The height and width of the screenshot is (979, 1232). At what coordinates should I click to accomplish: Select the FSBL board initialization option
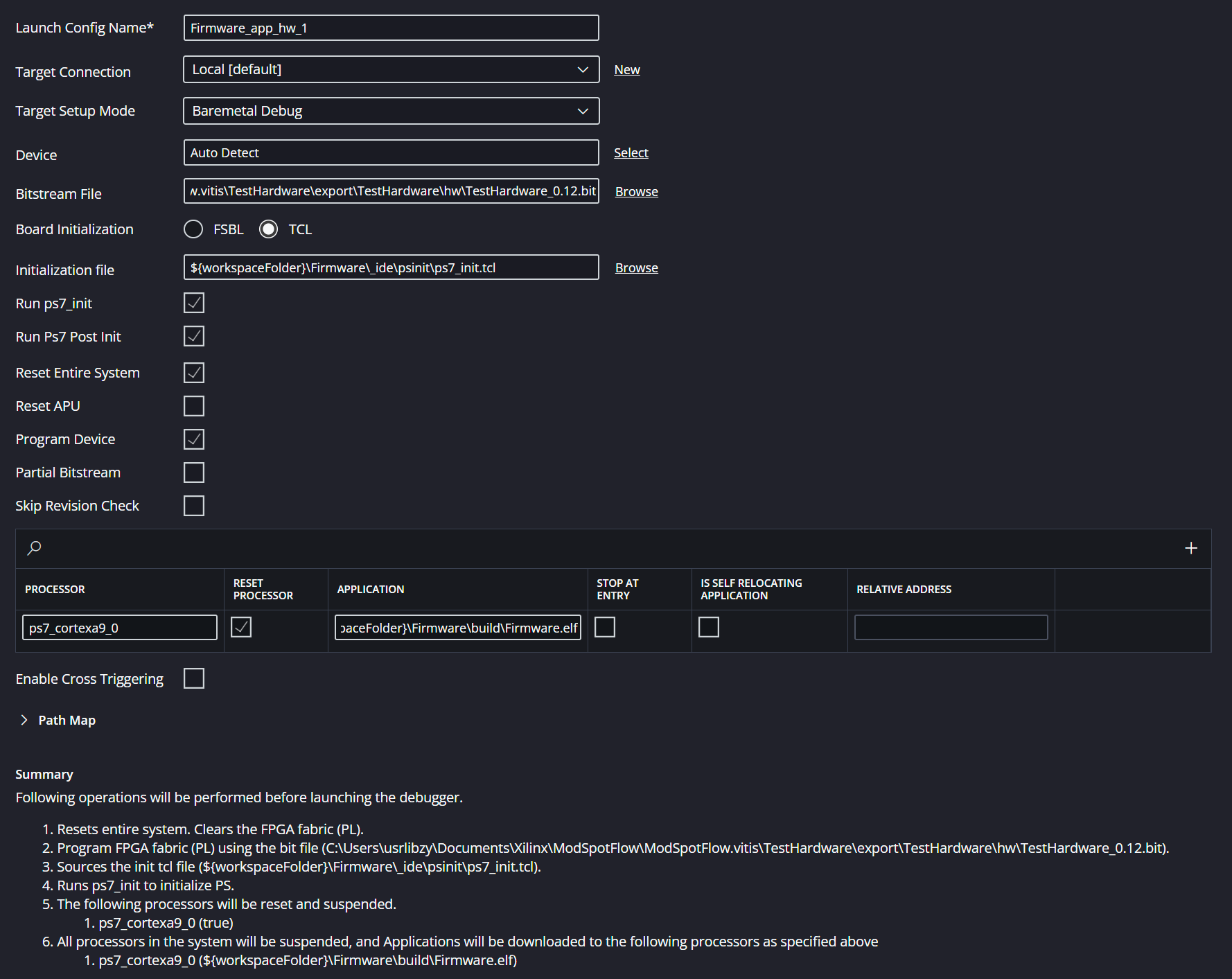pos(193,229)
